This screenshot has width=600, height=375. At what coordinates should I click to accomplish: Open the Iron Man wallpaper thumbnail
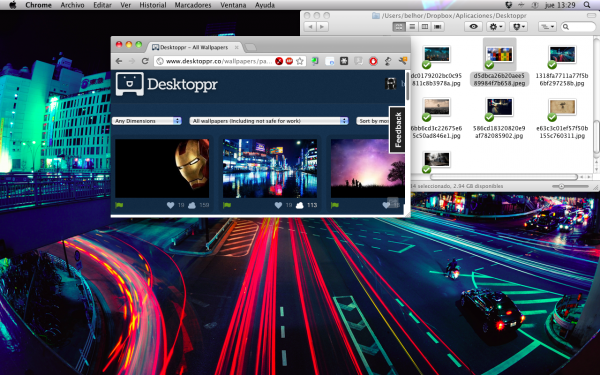tap(162, 168)
